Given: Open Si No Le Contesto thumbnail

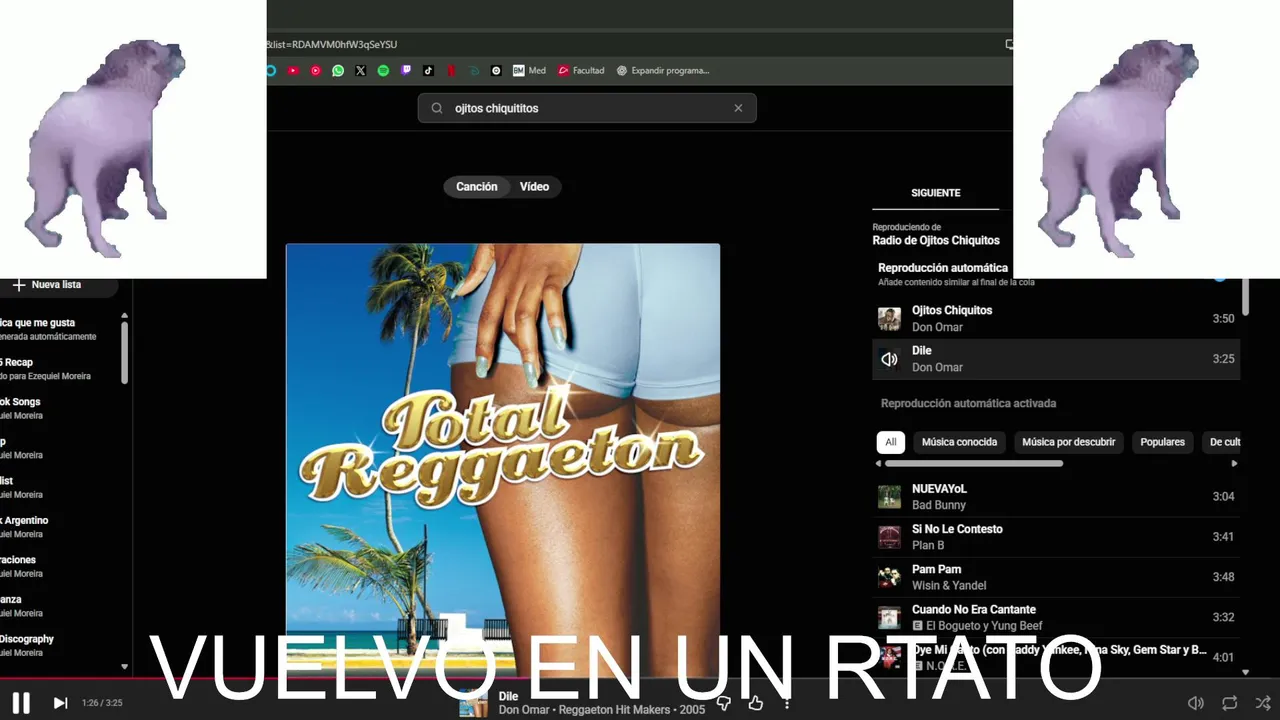Looking at the screenshot, I should [x=889, y=537].
